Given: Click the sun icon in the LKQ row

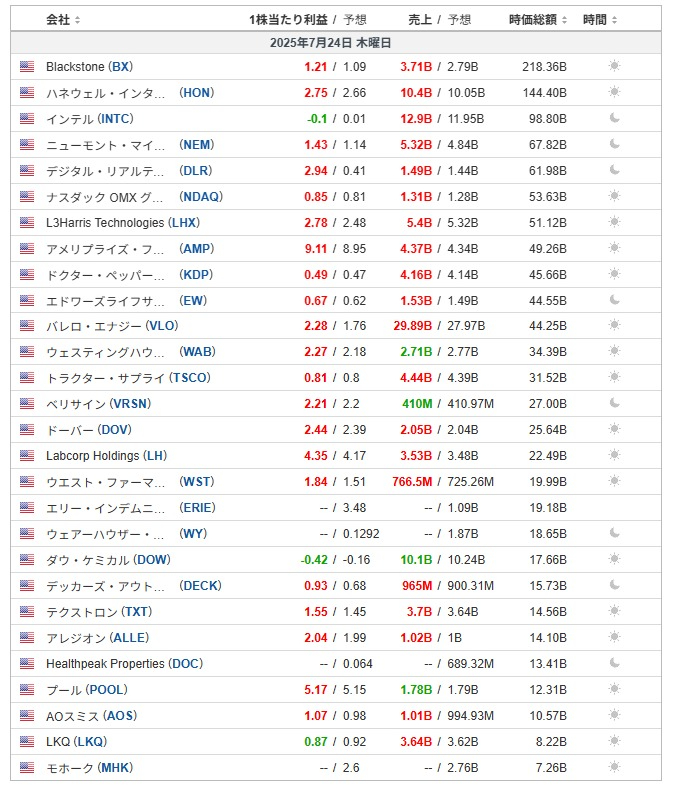Looking at the screenshot, I should tap(614, 741).
